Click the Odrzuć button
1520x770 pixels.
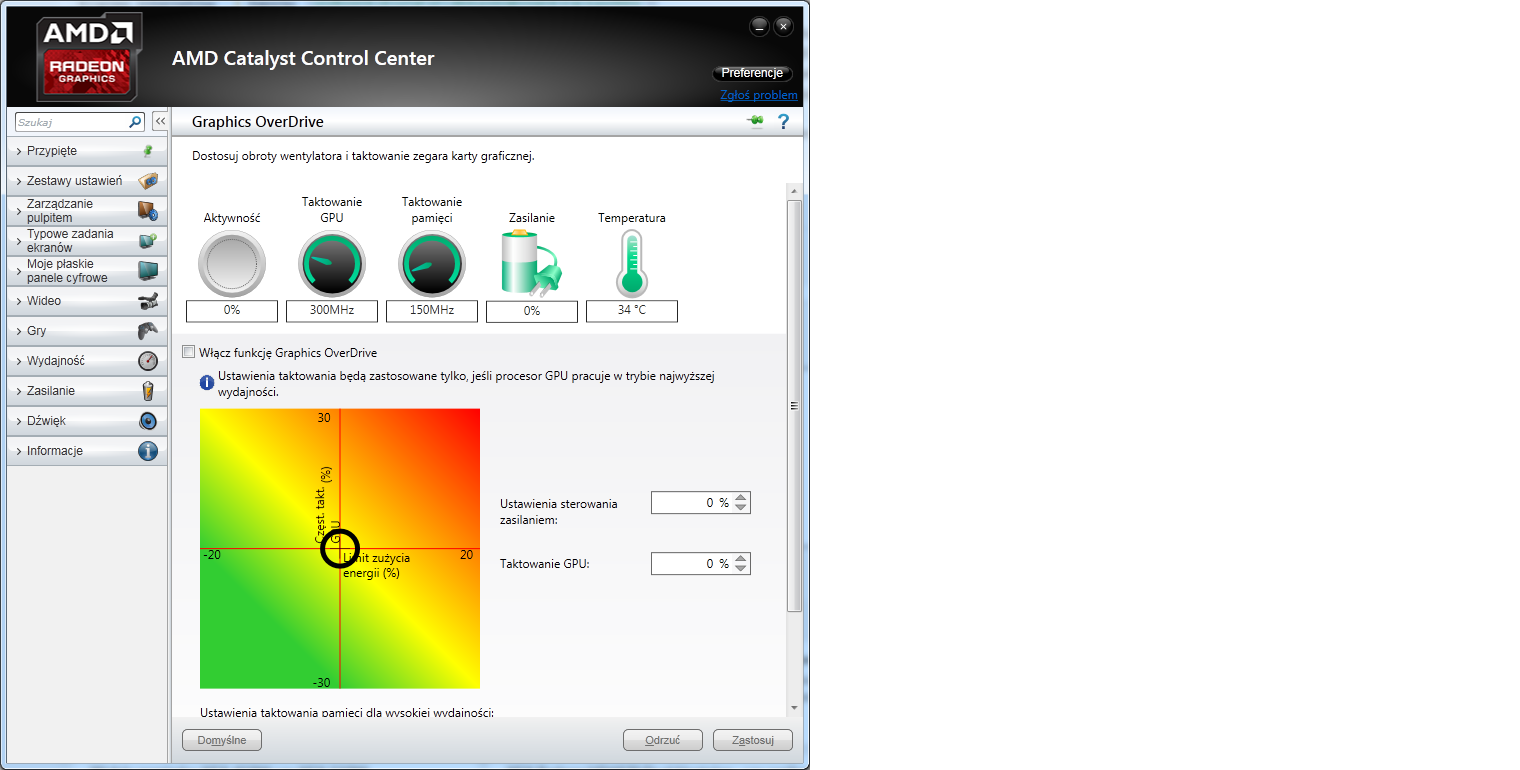[x=662, y=740]
